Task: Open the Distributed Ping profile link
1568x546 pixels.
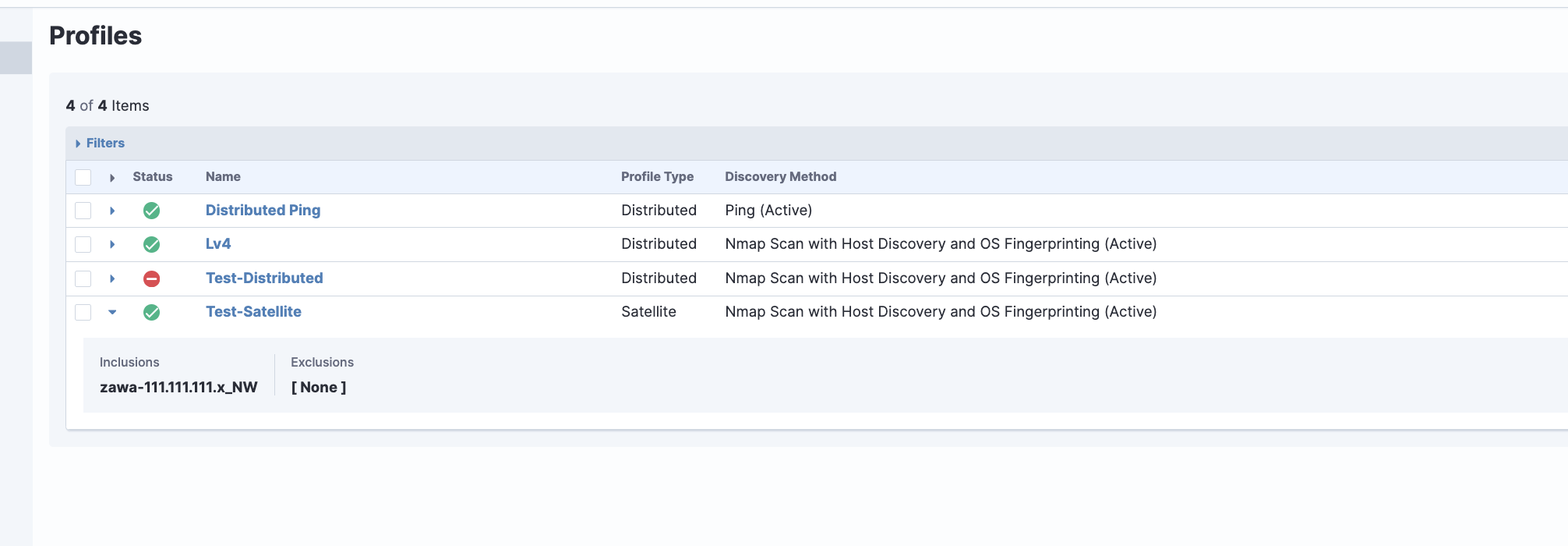Action: point(263,211)
